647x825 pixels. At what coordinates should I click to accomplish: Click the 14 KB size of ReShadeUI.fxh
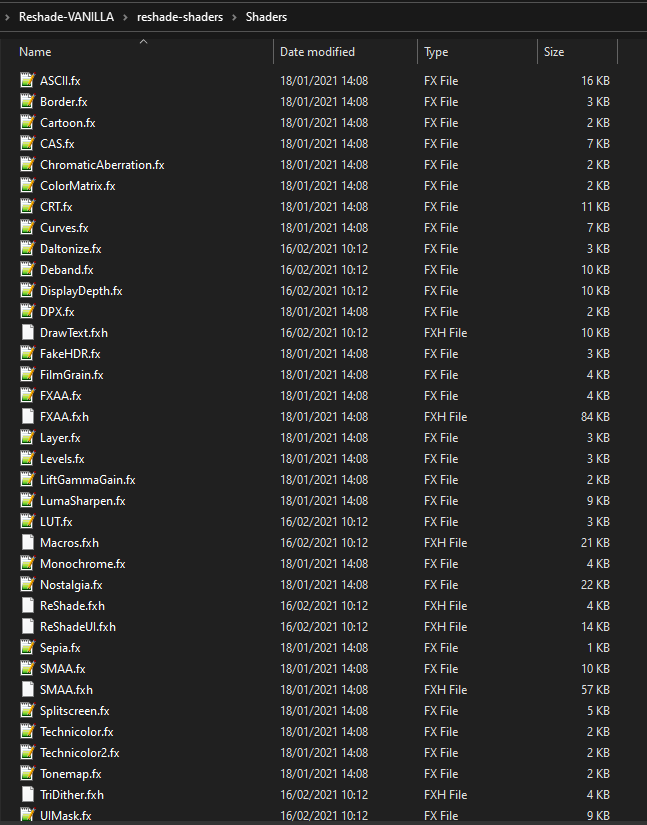pos(595,627)
